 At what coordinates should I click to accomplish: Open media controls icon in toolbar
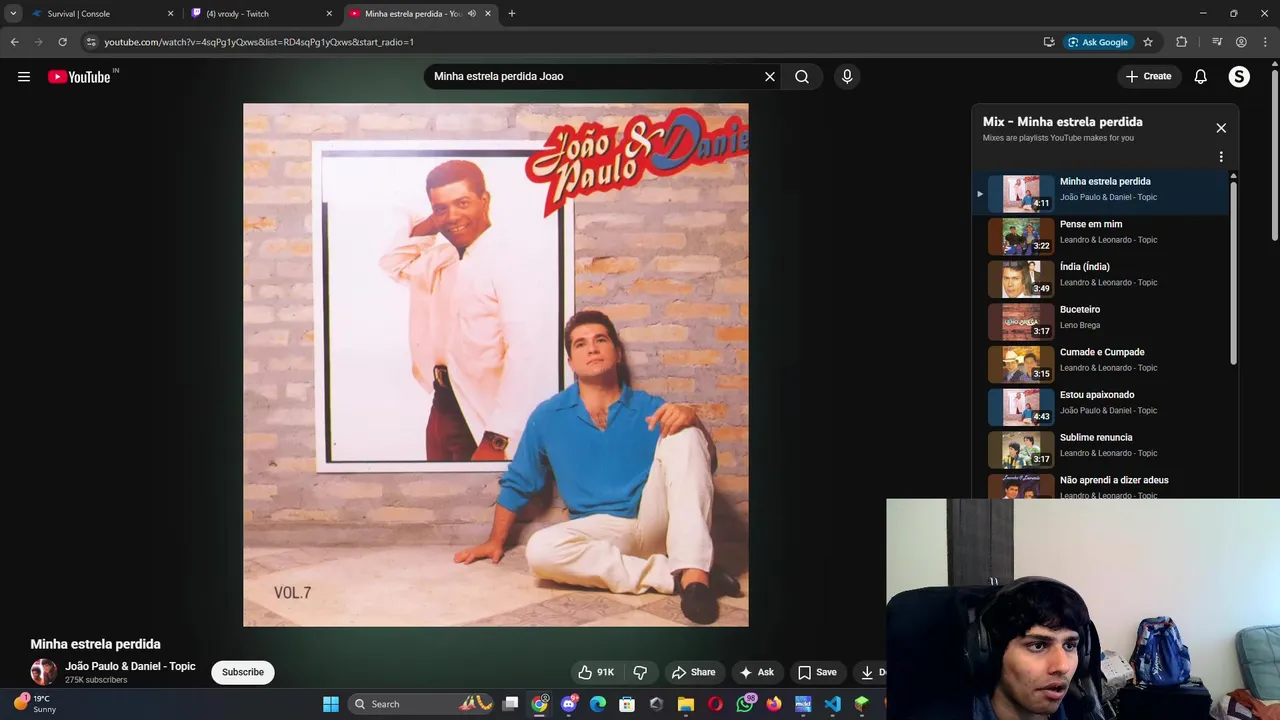(x=1217, y=42)
